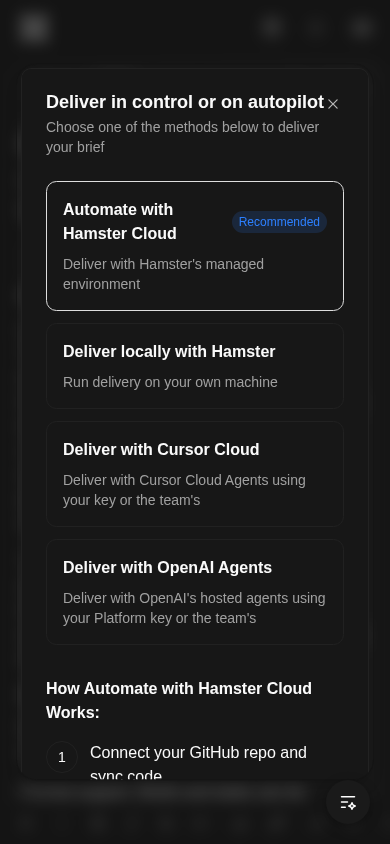Screen dimensions: 390x844
Task: Open the sparkle list floating button
Action: [x=348, y=802]
